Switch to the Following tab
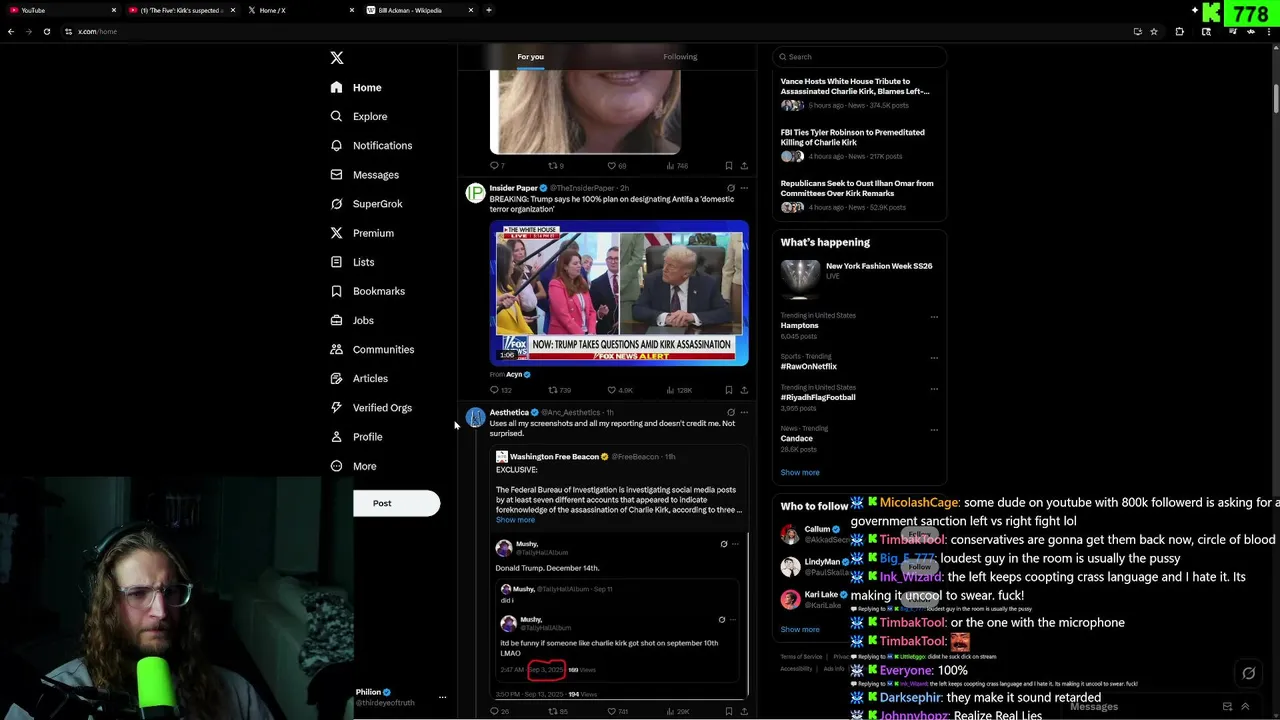Image resolution: width=1280 pixels, height=720 pixels. click(680, 56)
